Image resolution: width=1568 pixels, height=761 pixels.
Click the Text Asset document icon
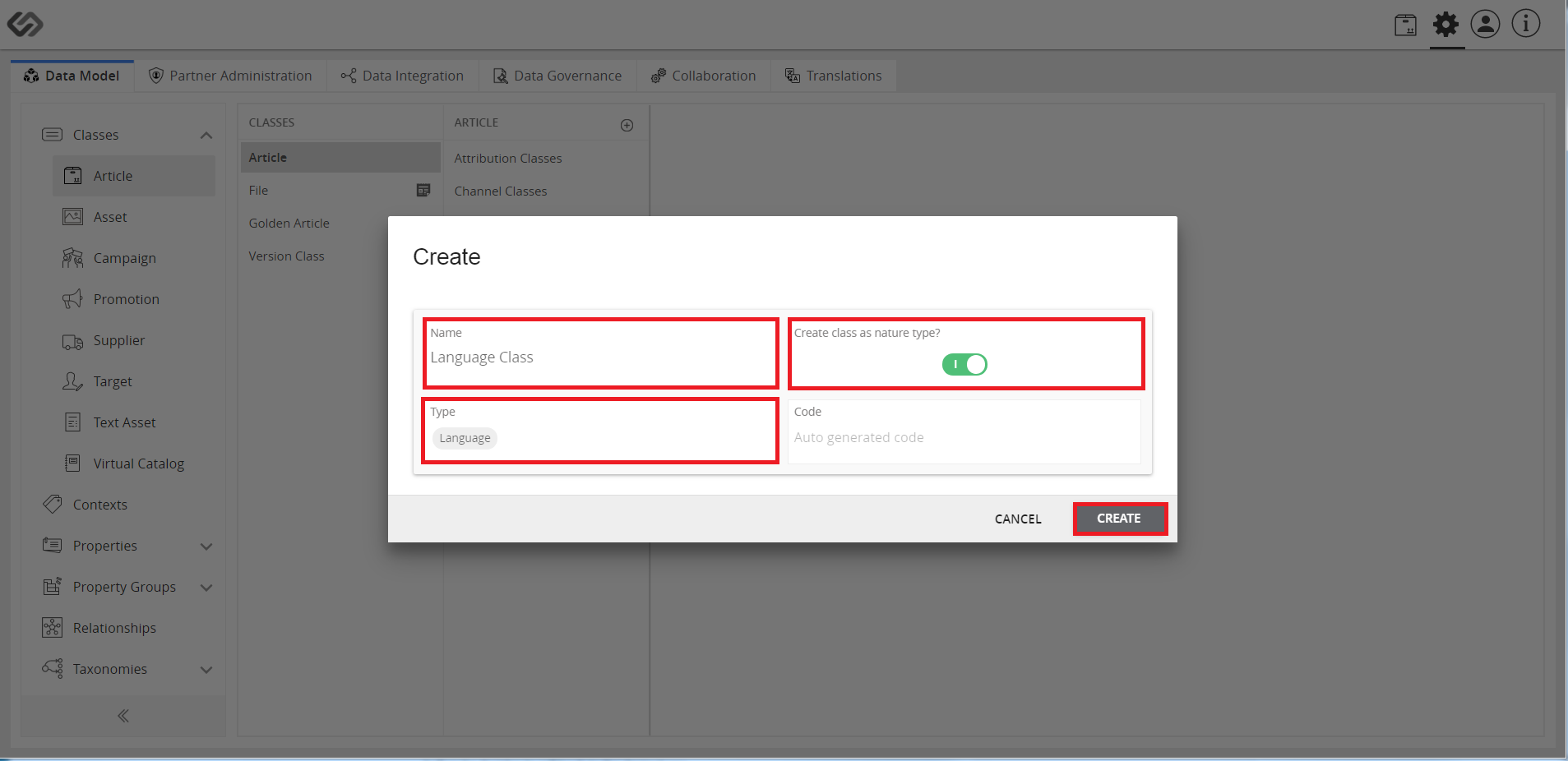coord(72,422)
